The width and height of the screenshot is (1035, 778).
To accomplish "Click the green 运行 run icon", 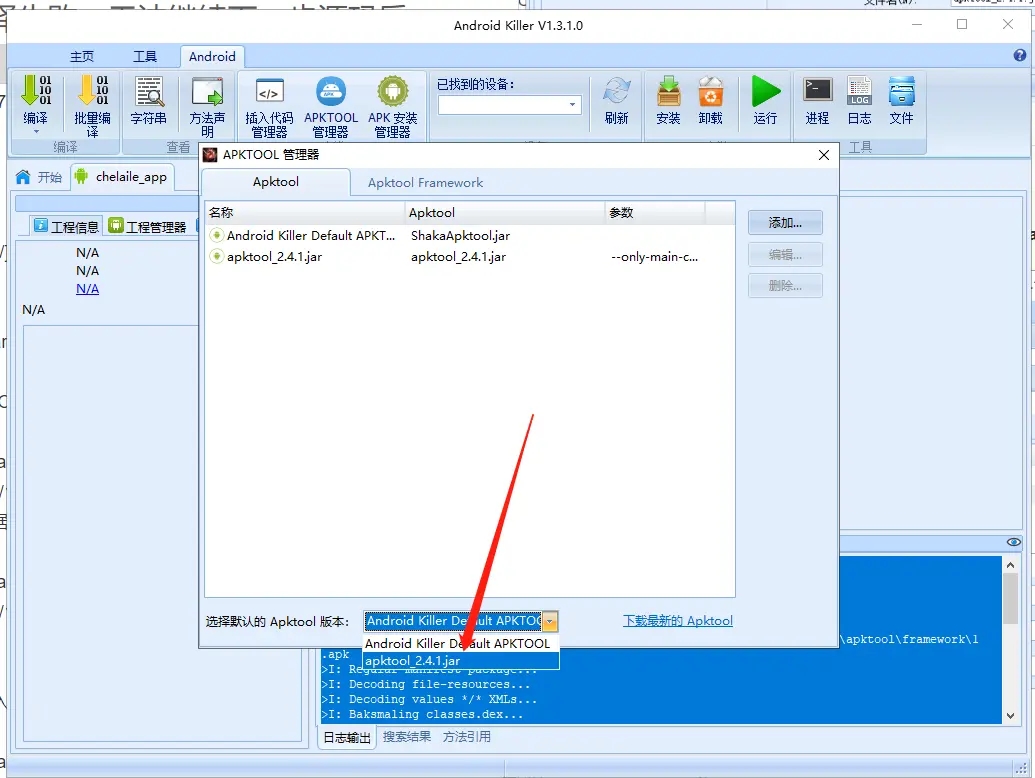I will pyautogui.click(x=765, y=99).
